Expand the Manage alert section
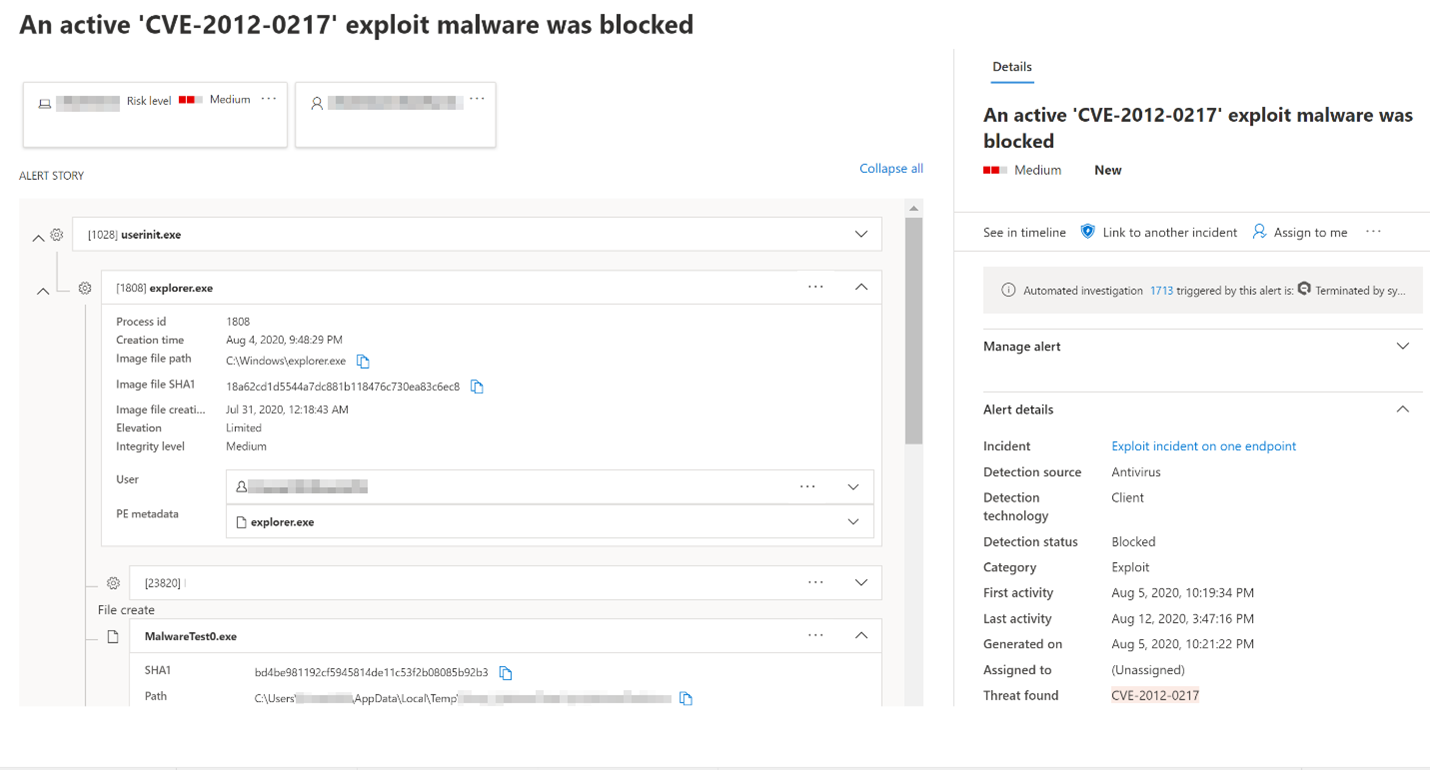This screenshot has height=770, width=1430. [x=1403, y=345]
